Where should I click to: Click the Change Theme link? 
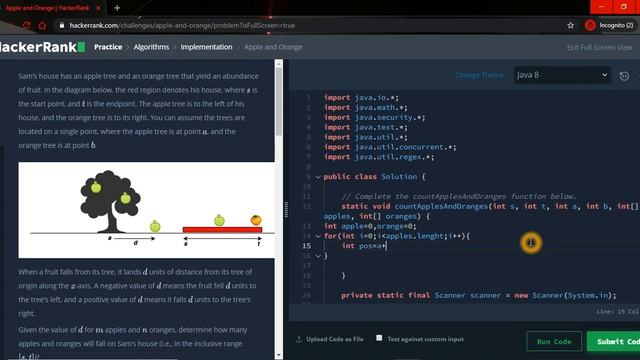pyautogui.click(x=479, y=75)
